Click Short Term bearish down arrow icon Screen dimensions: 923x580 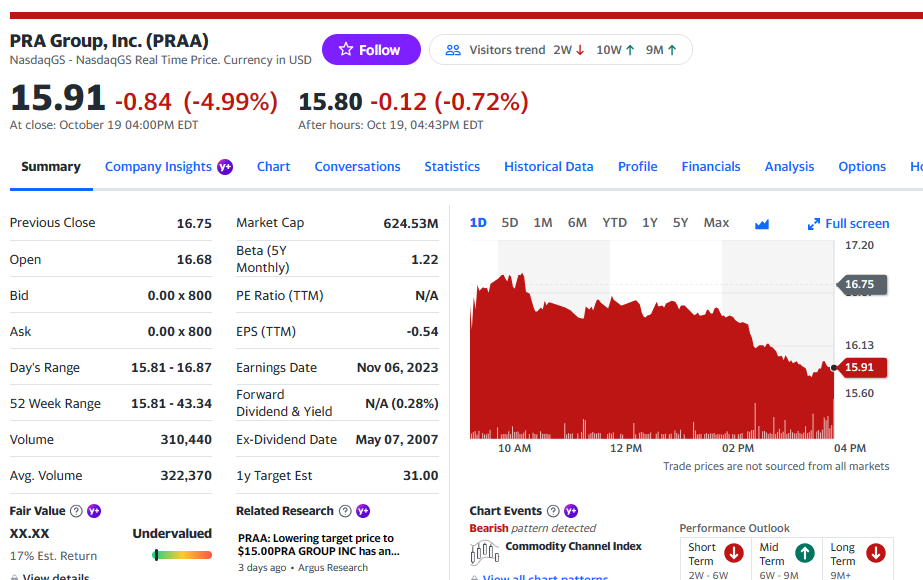click(733, 553)
